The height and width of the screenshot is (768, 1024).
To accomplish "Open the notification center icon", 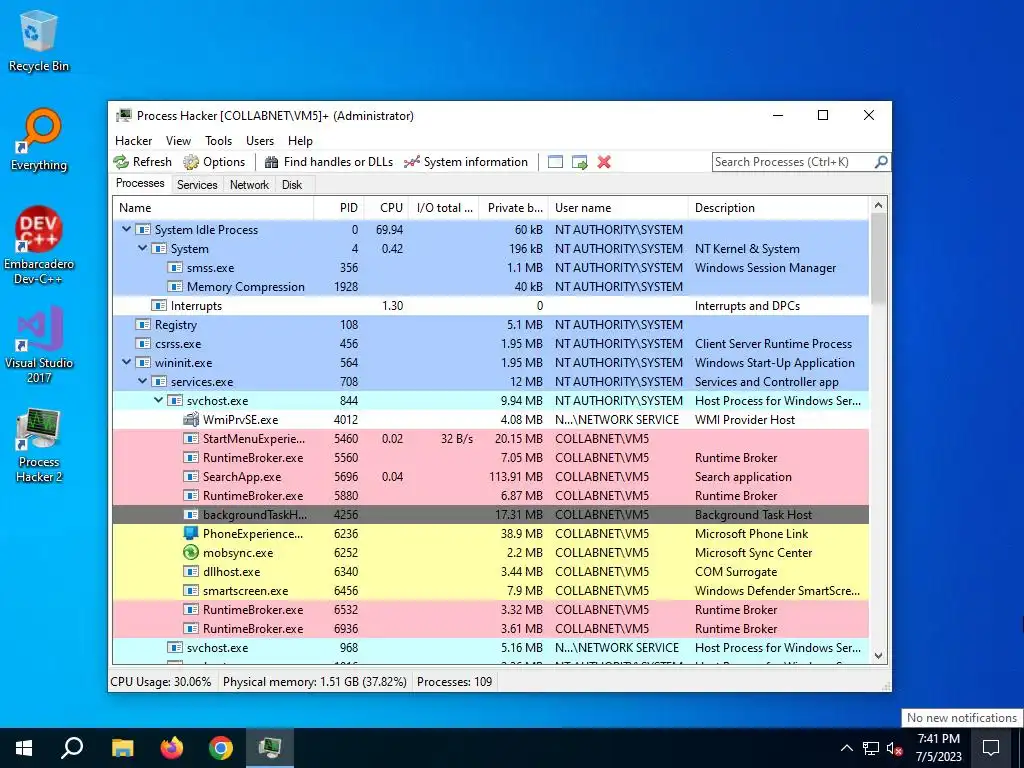I will coord(991,748).
